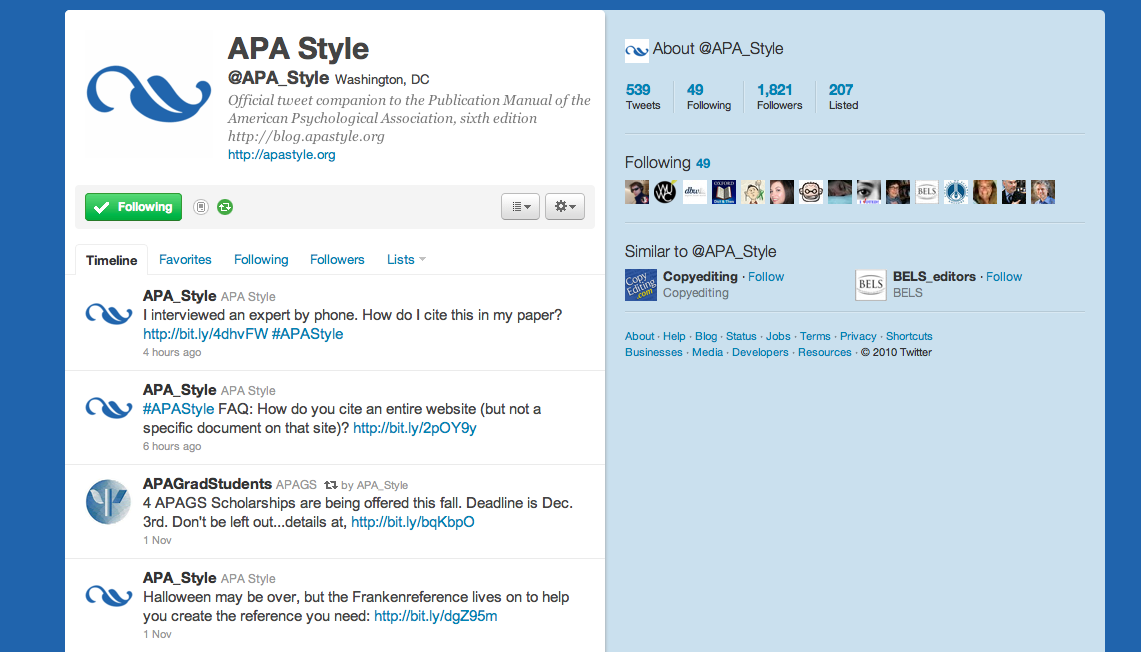Open the Shortcuts footer link
The width and height of the screenshot is (1141, 652).
click(x=909, y=336)
